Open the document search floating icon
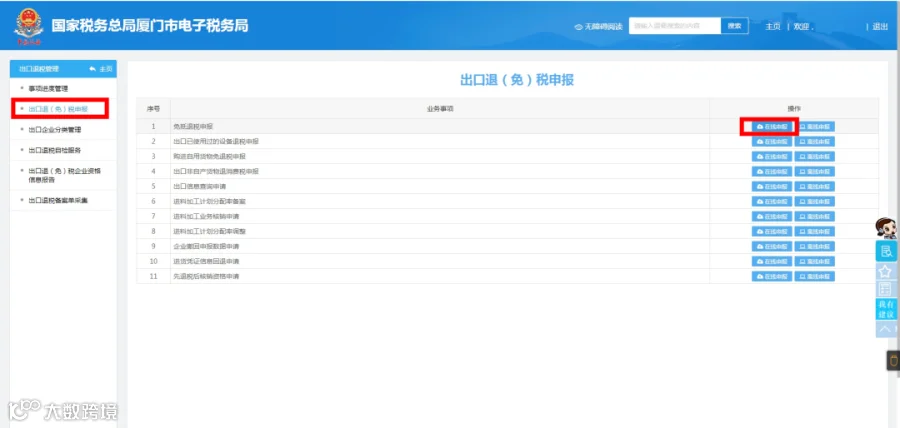This screenshot has height=428, width=900. 886,251
